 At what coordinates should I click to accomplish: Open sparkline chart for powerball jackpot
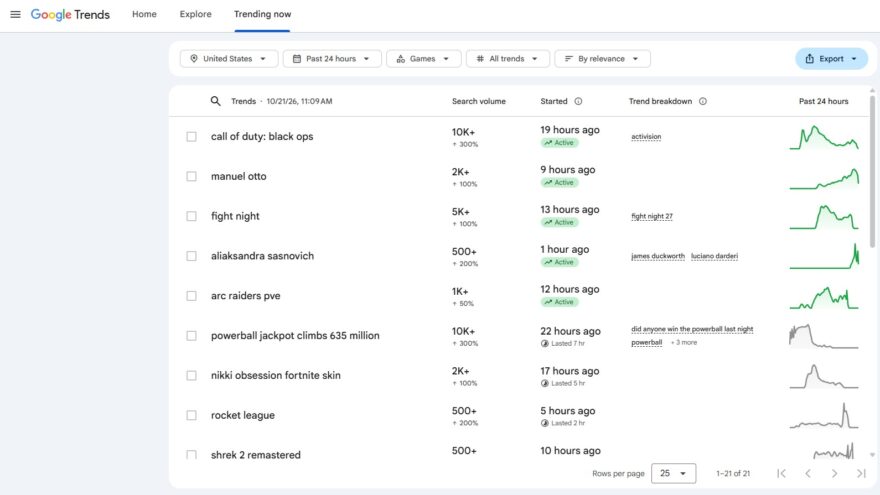pyautogui.click(x=824, y=336)
